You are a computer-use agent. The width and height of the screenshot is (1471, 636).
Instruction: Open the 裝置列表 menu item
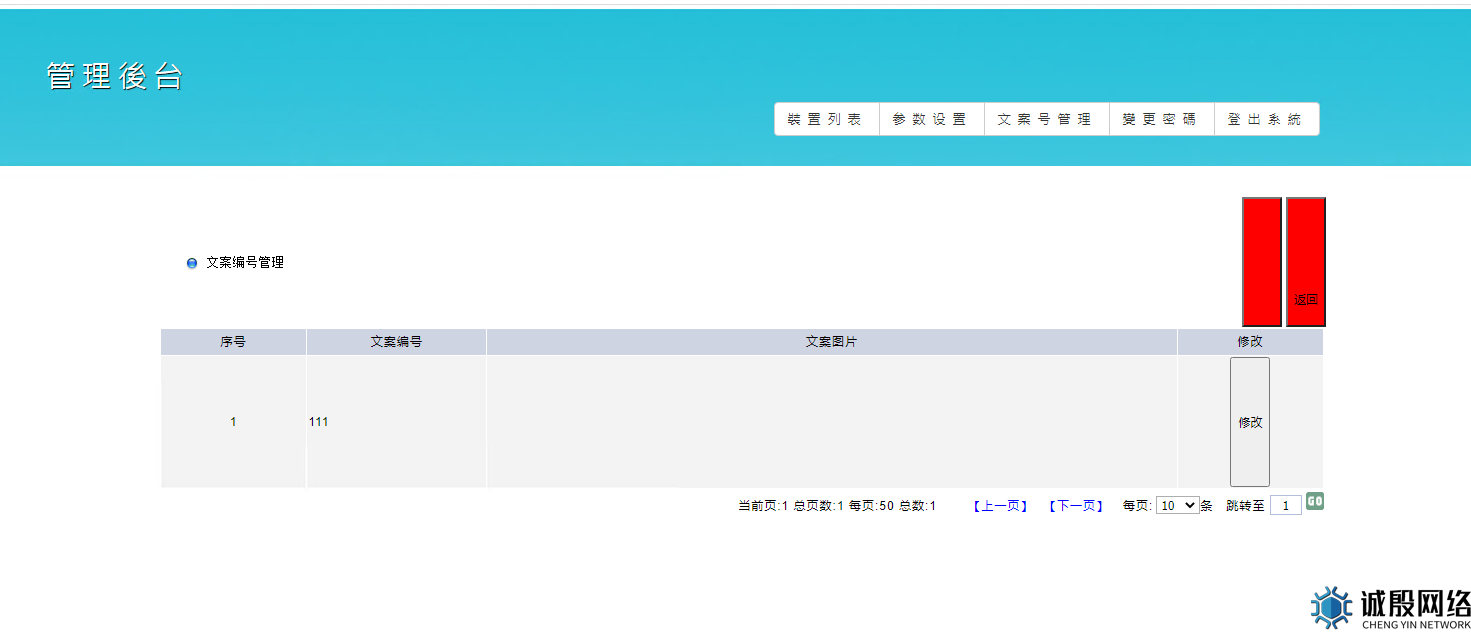click(x=825, y=119)
